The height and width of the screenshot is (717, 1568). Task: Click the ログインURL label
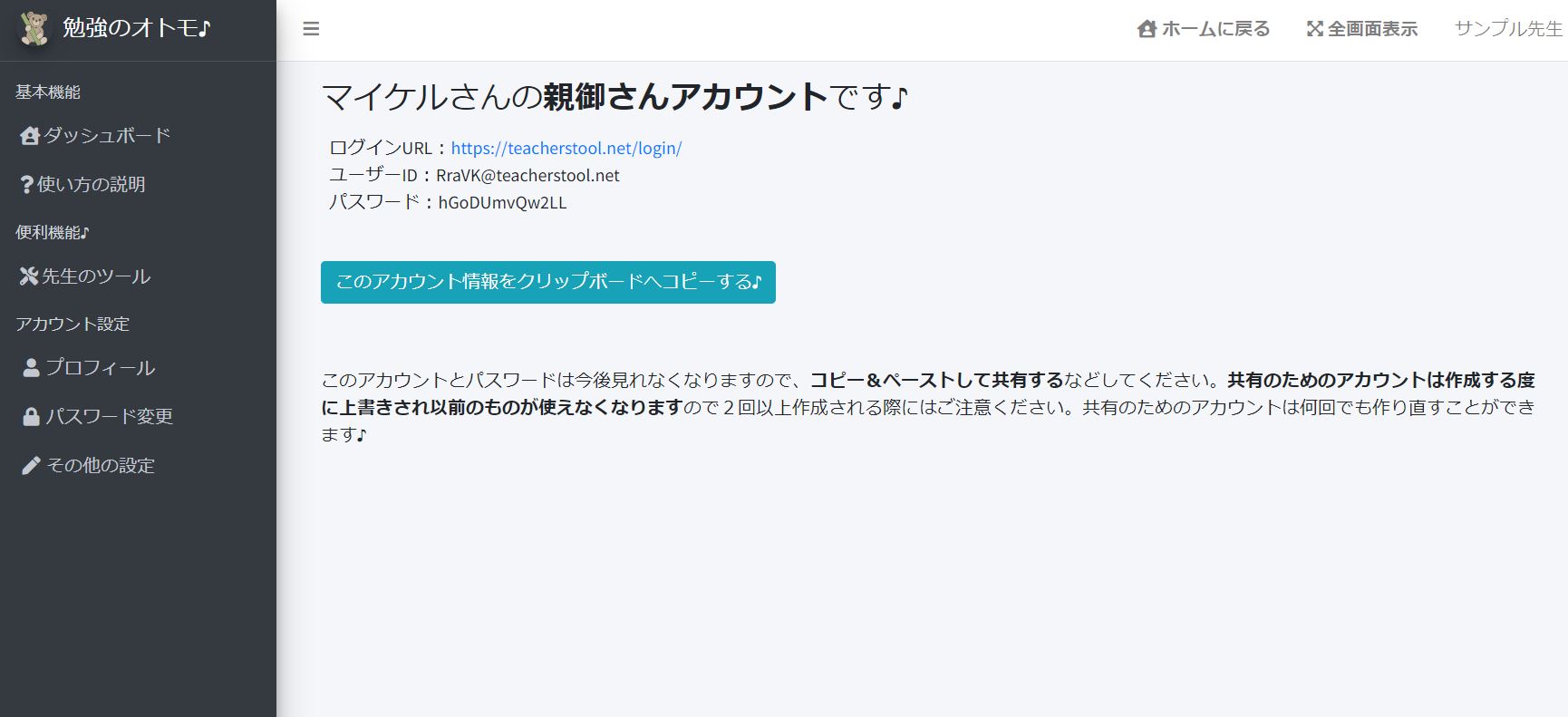point(381,148)
